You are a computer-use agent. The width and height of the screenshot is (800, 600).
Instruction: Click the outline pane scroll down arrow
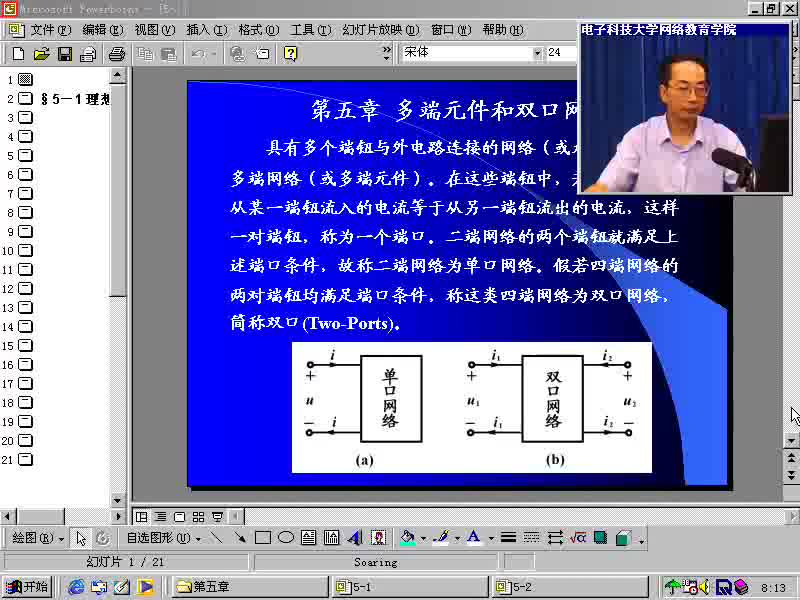[117, 501]
